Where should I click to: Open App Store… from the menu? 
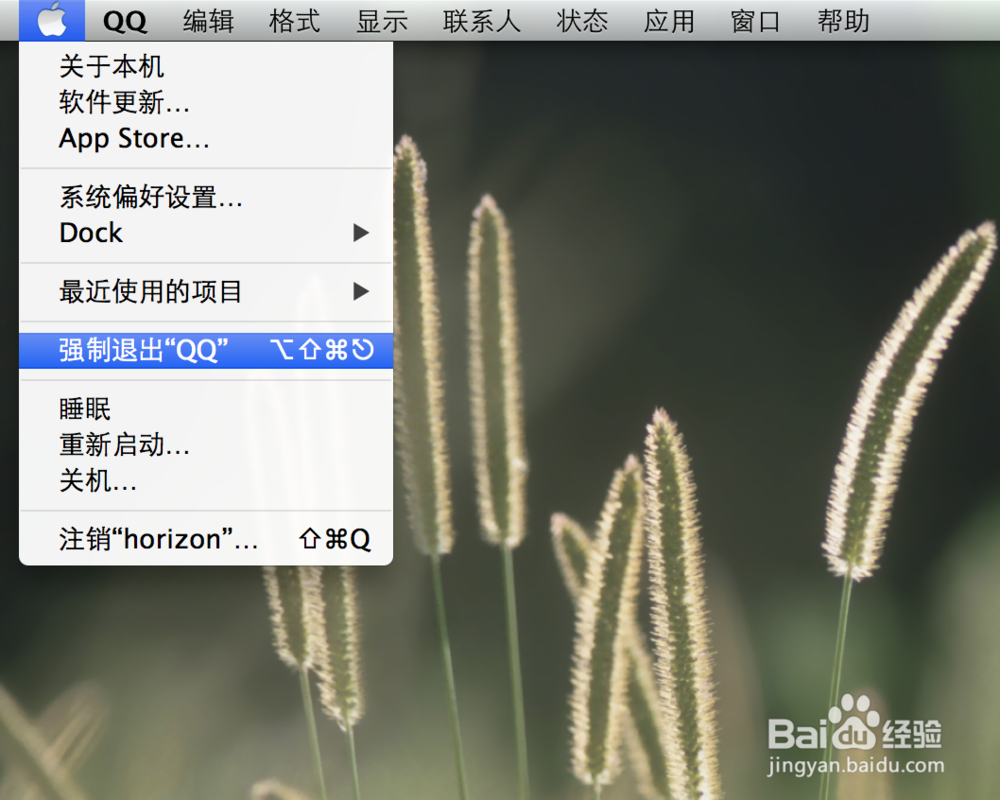[206, 138]
